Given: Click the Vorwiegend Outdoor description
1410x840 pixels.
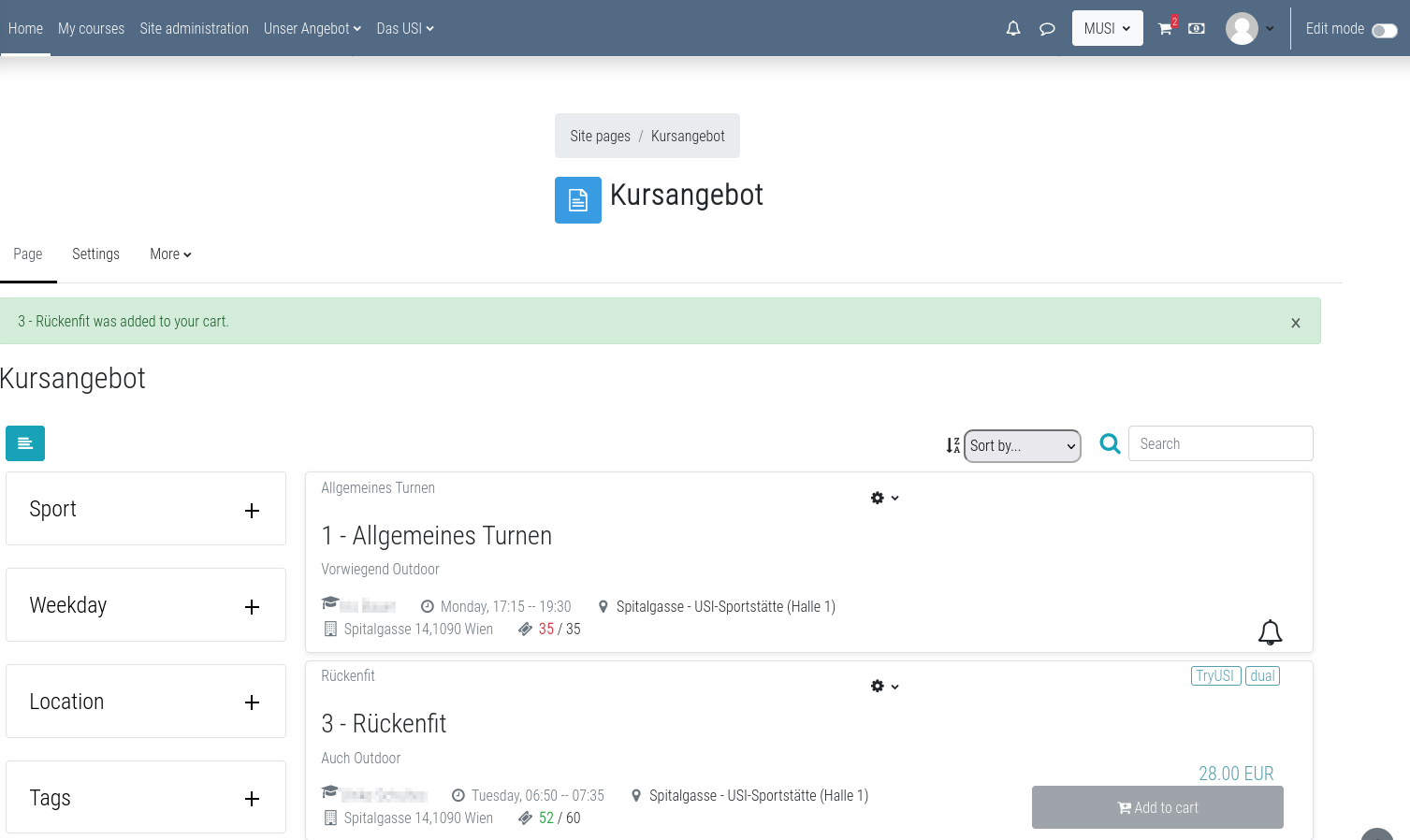Looking at the screenshot, I should coord(380,570).
